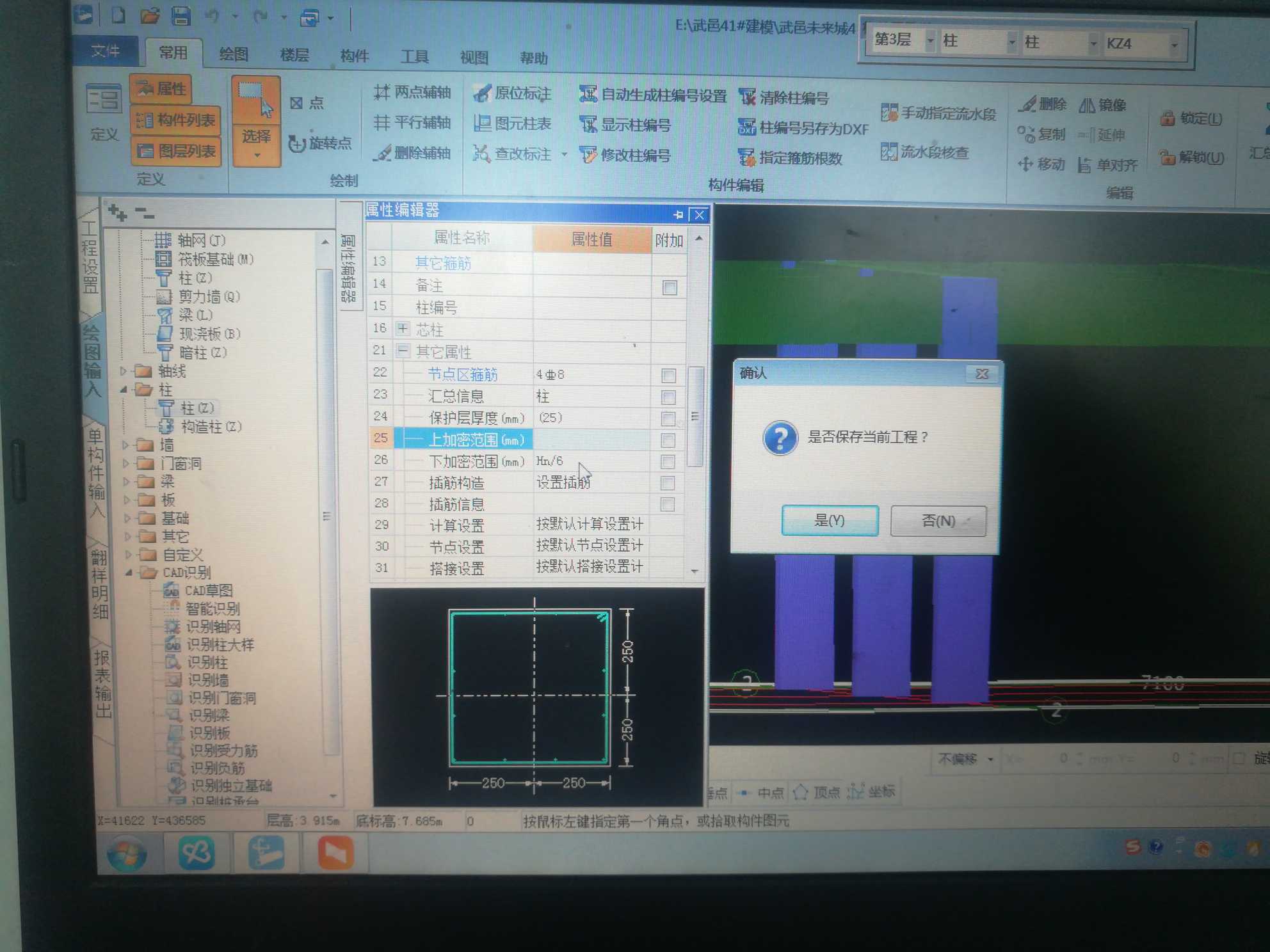Viewport: 1270px width, 952px height.
Task: Click 显示柱编号
Action: tap(625, 125)
